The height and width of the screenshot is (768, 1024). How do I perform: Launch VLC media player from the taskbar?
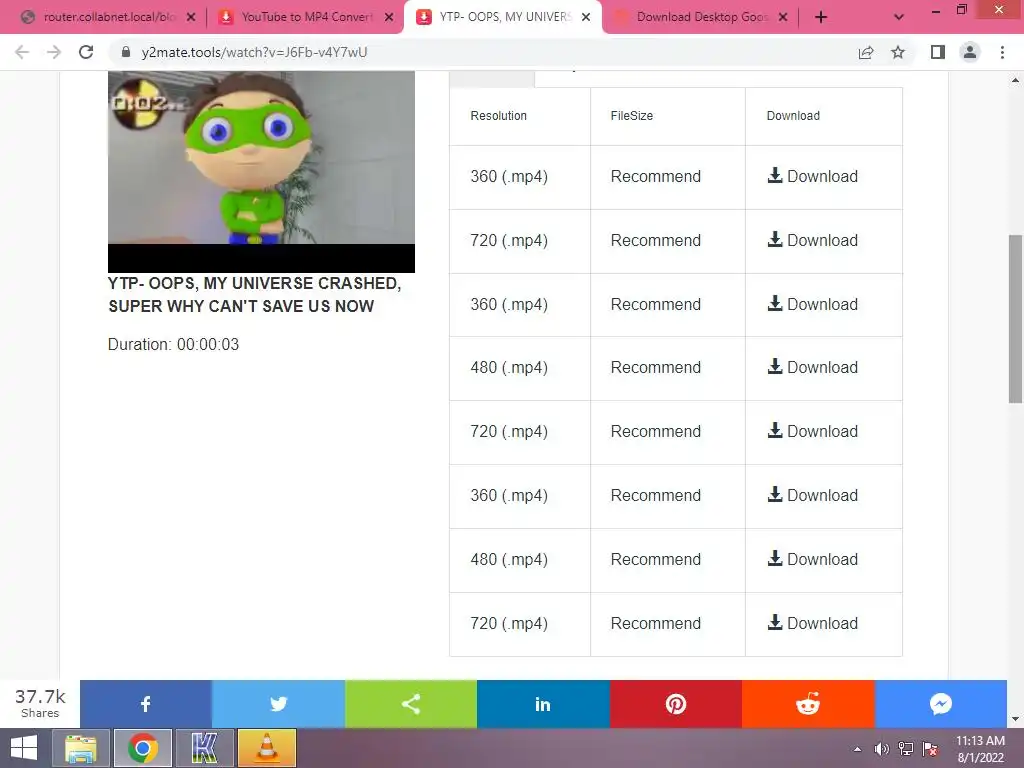point(266,748)
